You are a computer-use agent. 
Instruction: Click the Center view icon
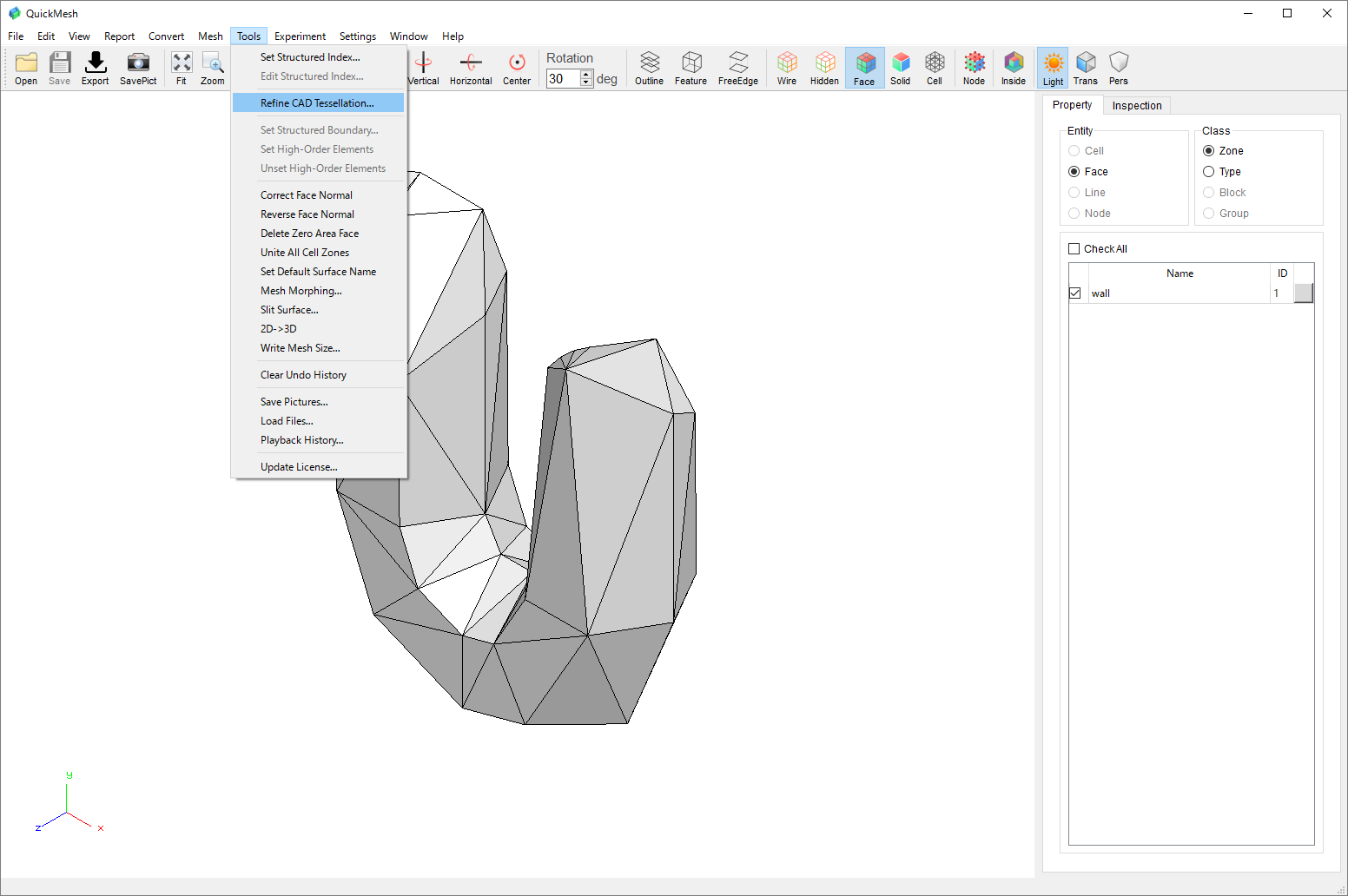pos(517,68)
